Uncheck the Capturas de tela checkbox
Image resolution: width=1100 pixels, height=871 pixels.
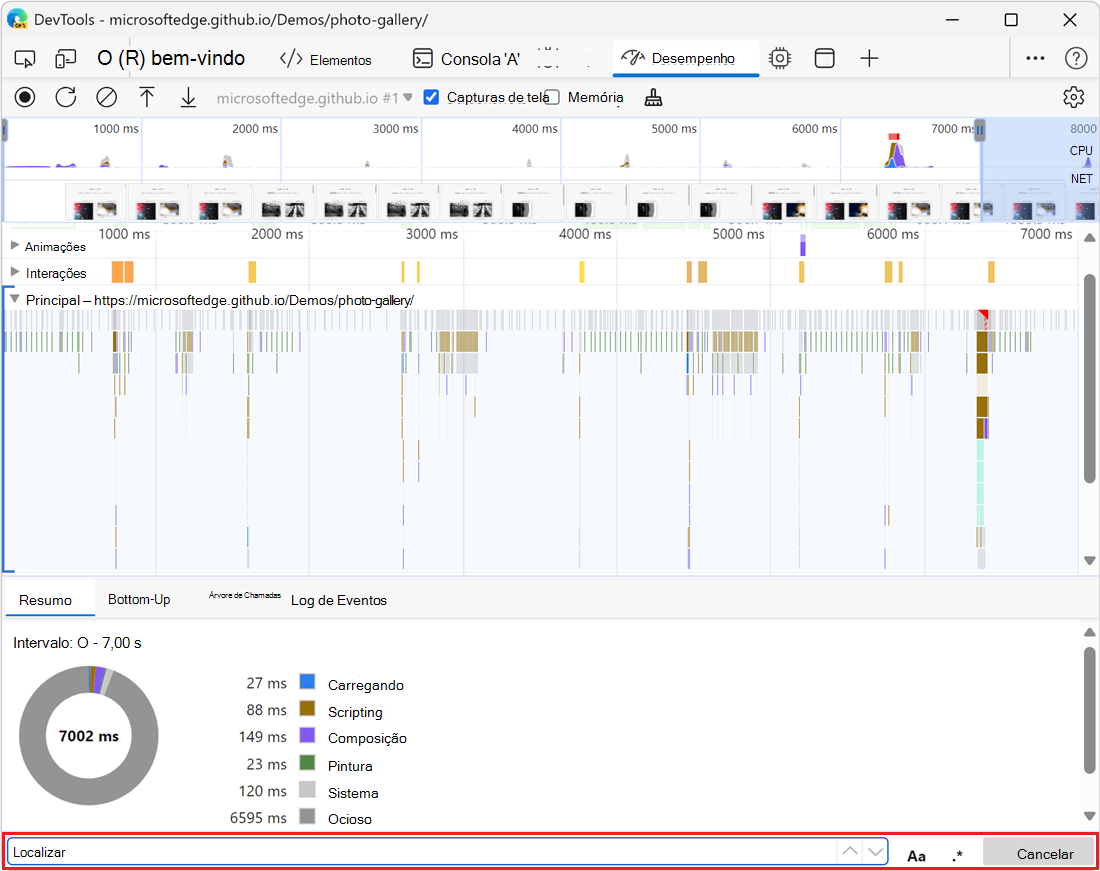[432, 97]
